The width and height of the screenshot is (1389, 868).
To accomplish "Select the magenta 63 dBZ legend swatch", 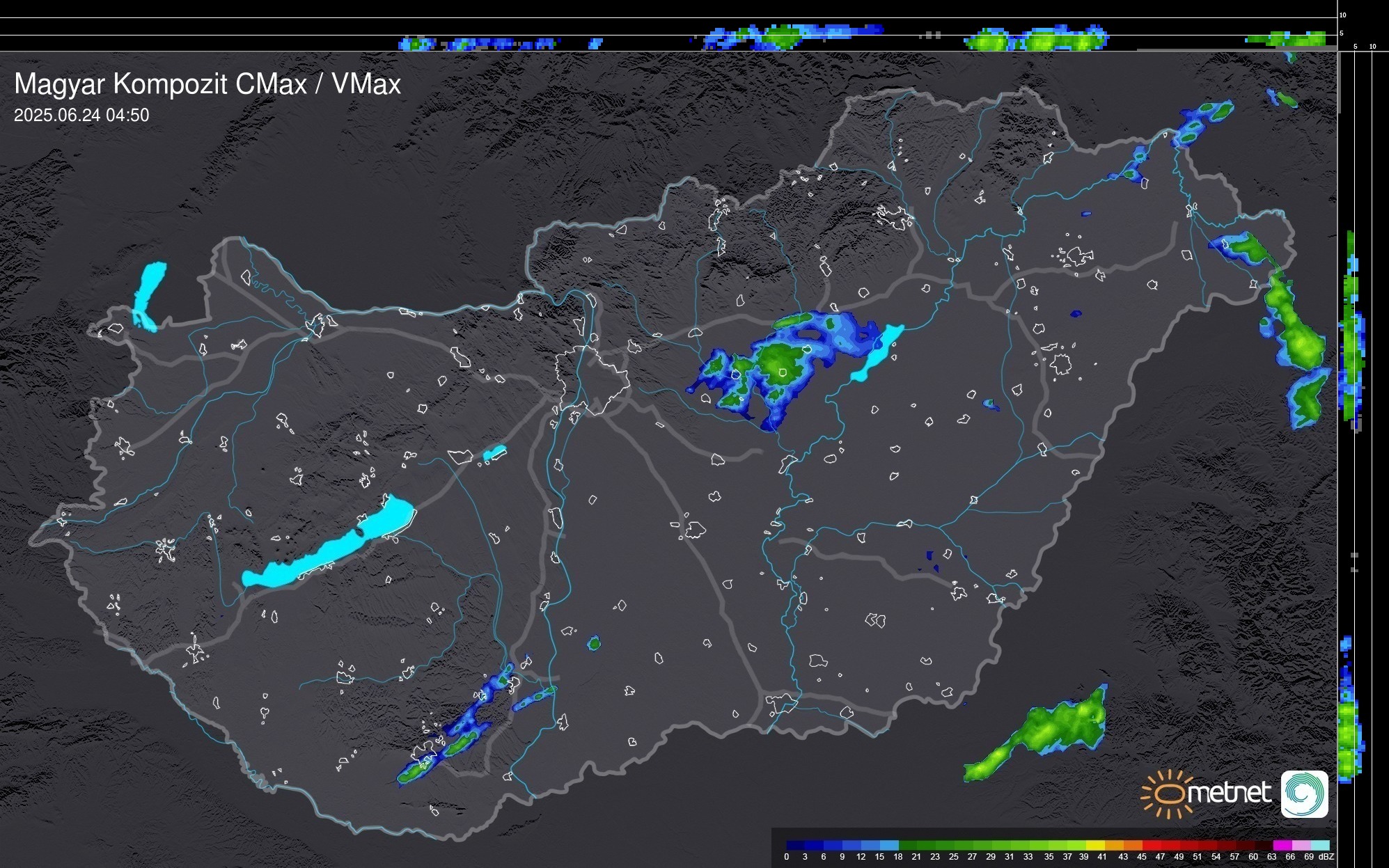I will (x=1282, y=845).
